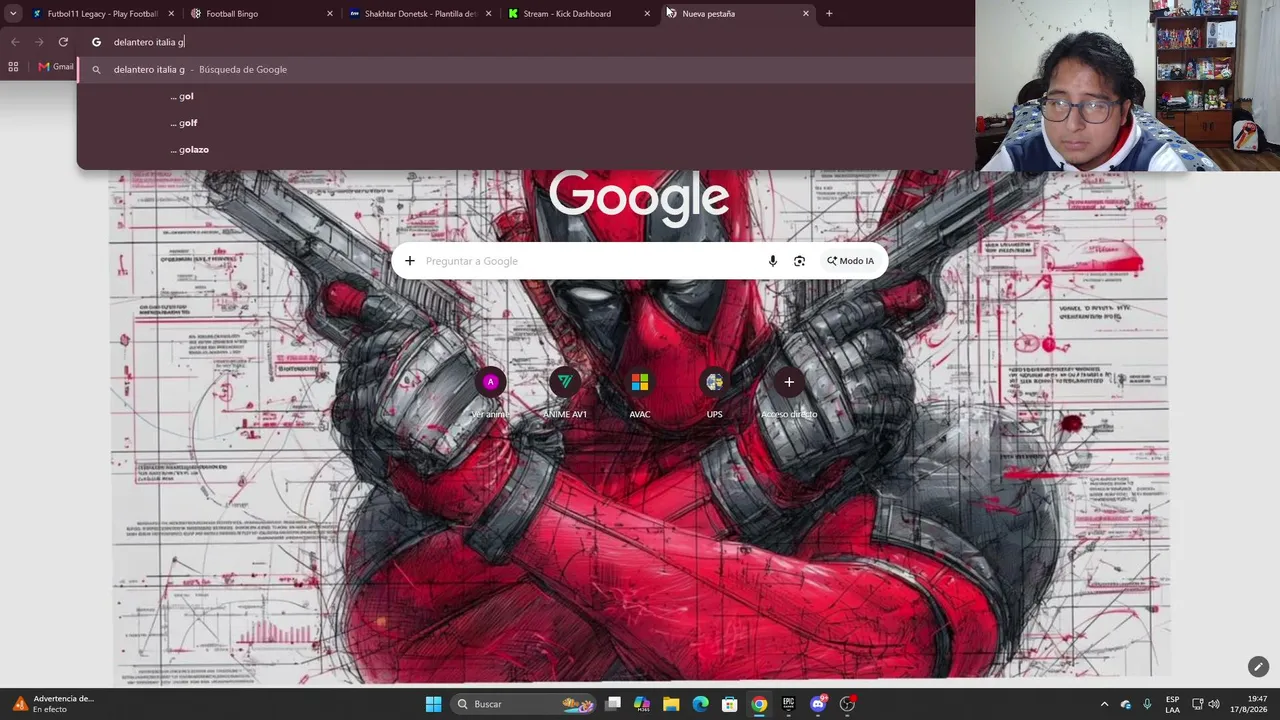This screenshot has height=720, width=1280.
Task: Open the tab search dropdown arrow
Action: 13,14
